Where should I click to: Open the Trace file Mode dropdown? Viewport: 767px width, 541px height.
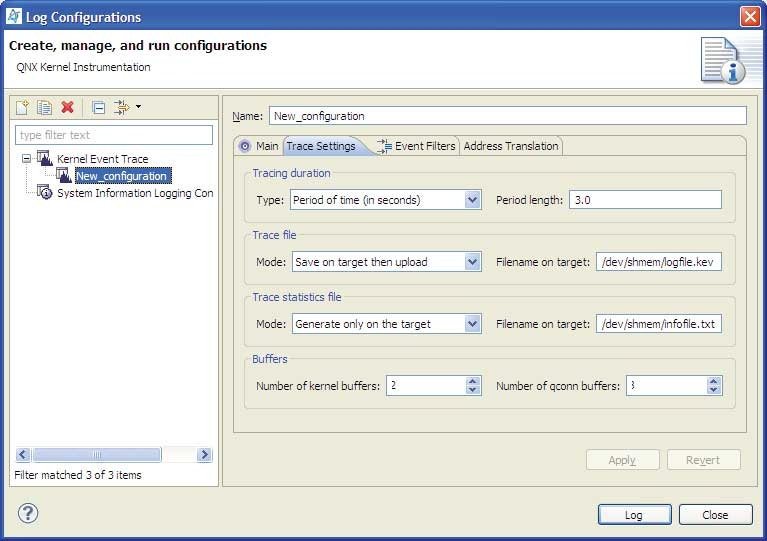(473, 262)
